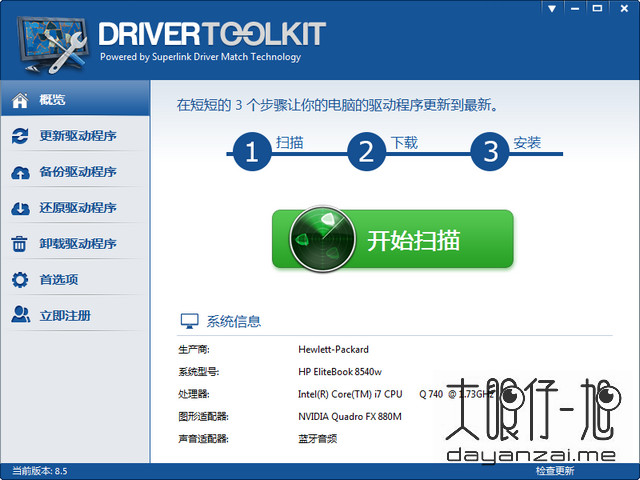
Task: Click the DRIVERTOOLKIT title text
Action: pos(212,34)
